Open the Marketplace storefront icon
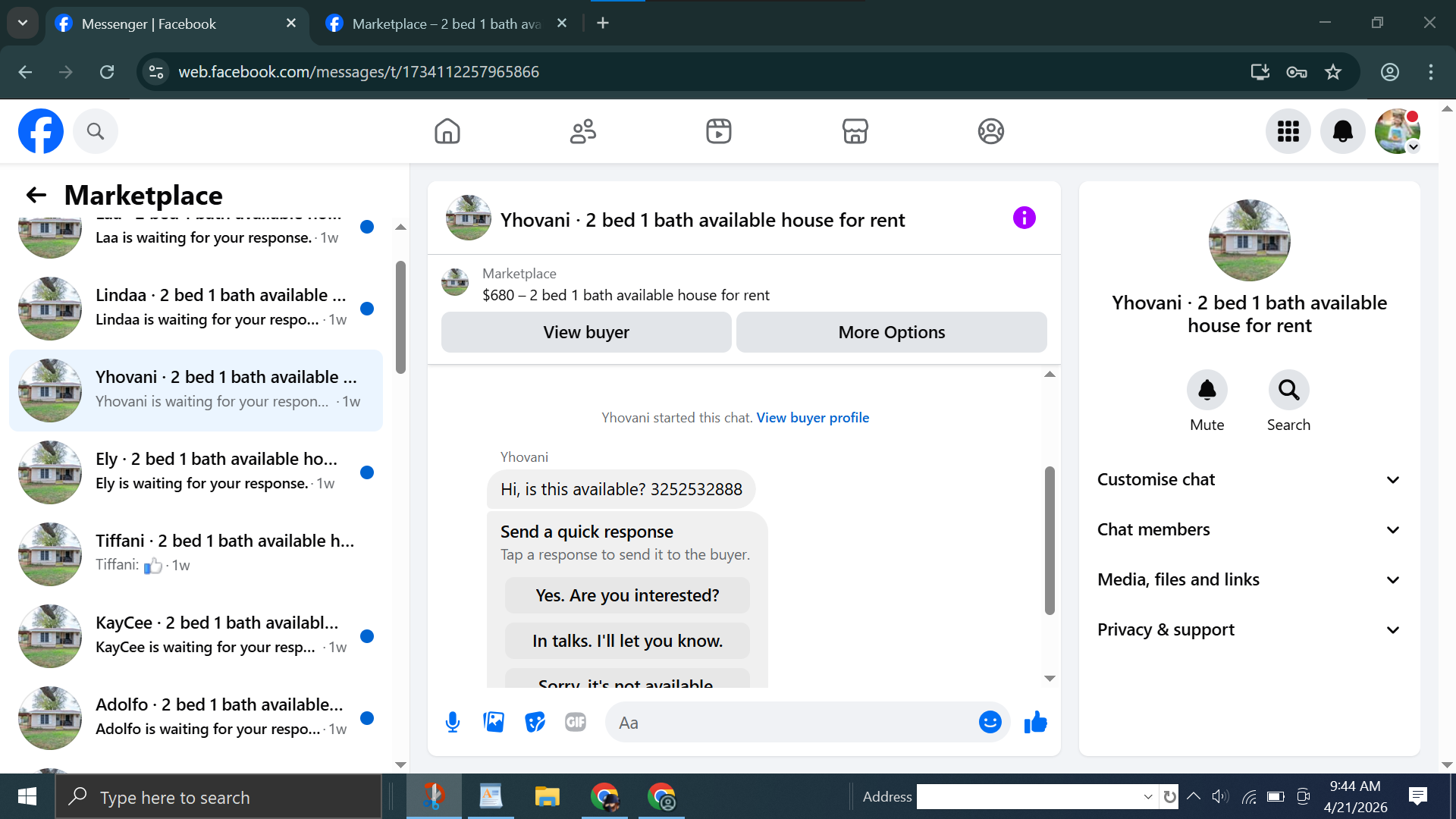The width and height of the screenshot is (1456, 819). 855,131
